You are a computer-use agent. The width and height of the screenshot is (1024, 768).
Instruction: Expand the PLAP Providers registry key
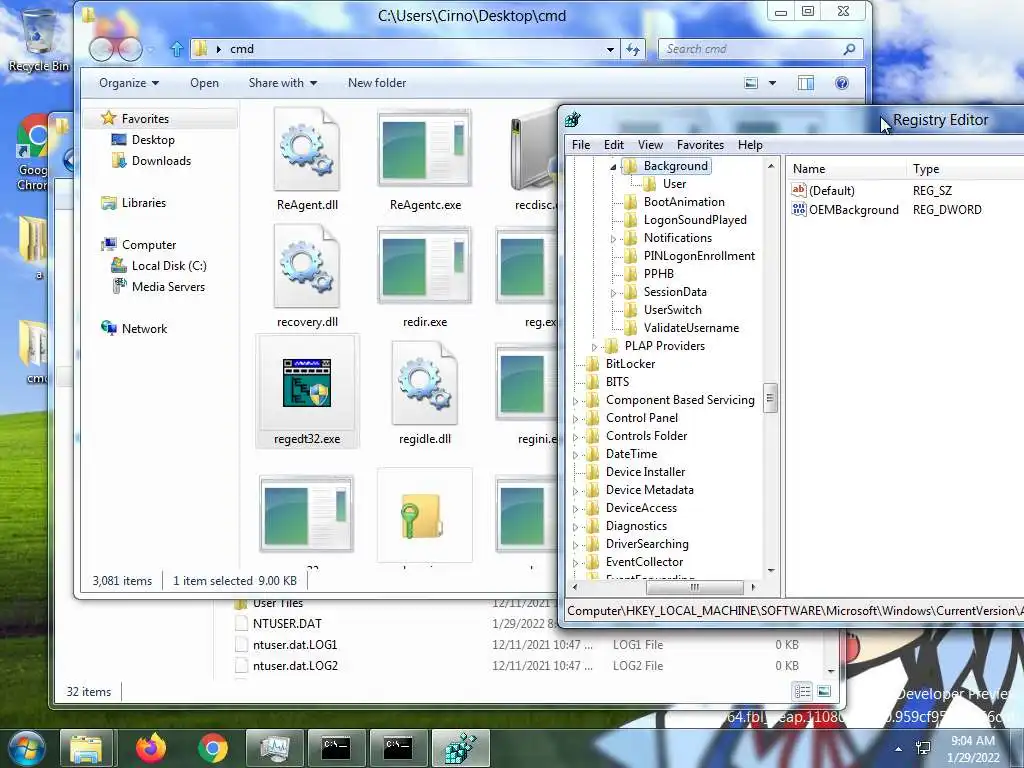click(594, 347)
